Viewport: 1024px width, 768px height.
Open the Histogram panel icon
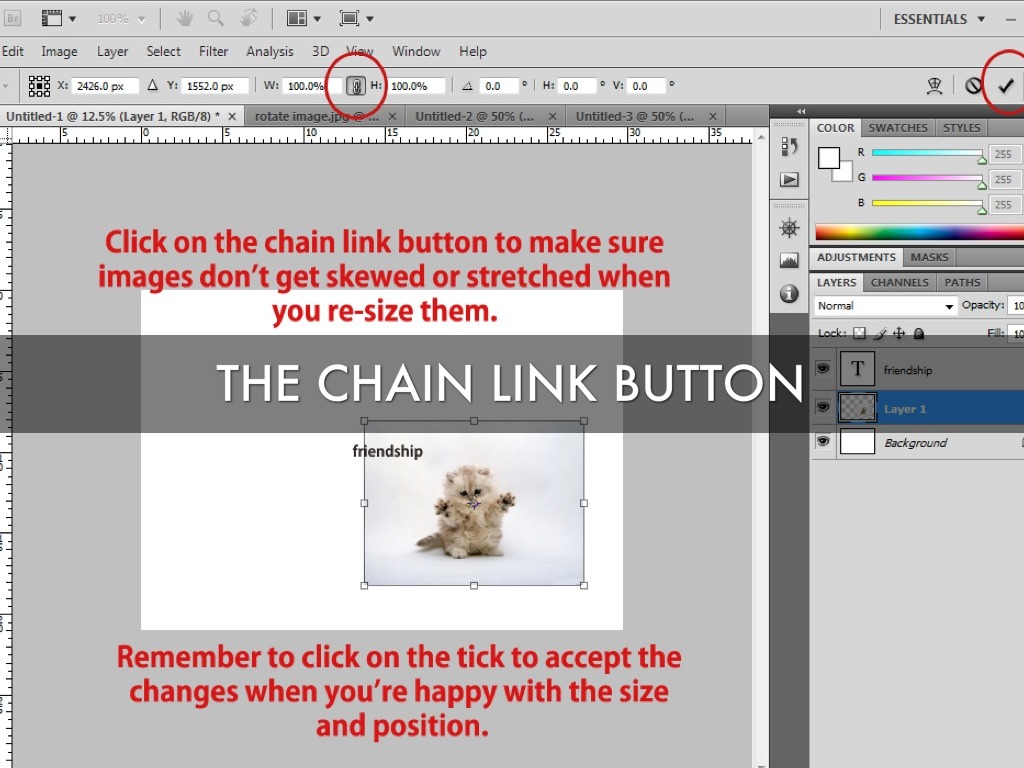click(x=789, y=260)
